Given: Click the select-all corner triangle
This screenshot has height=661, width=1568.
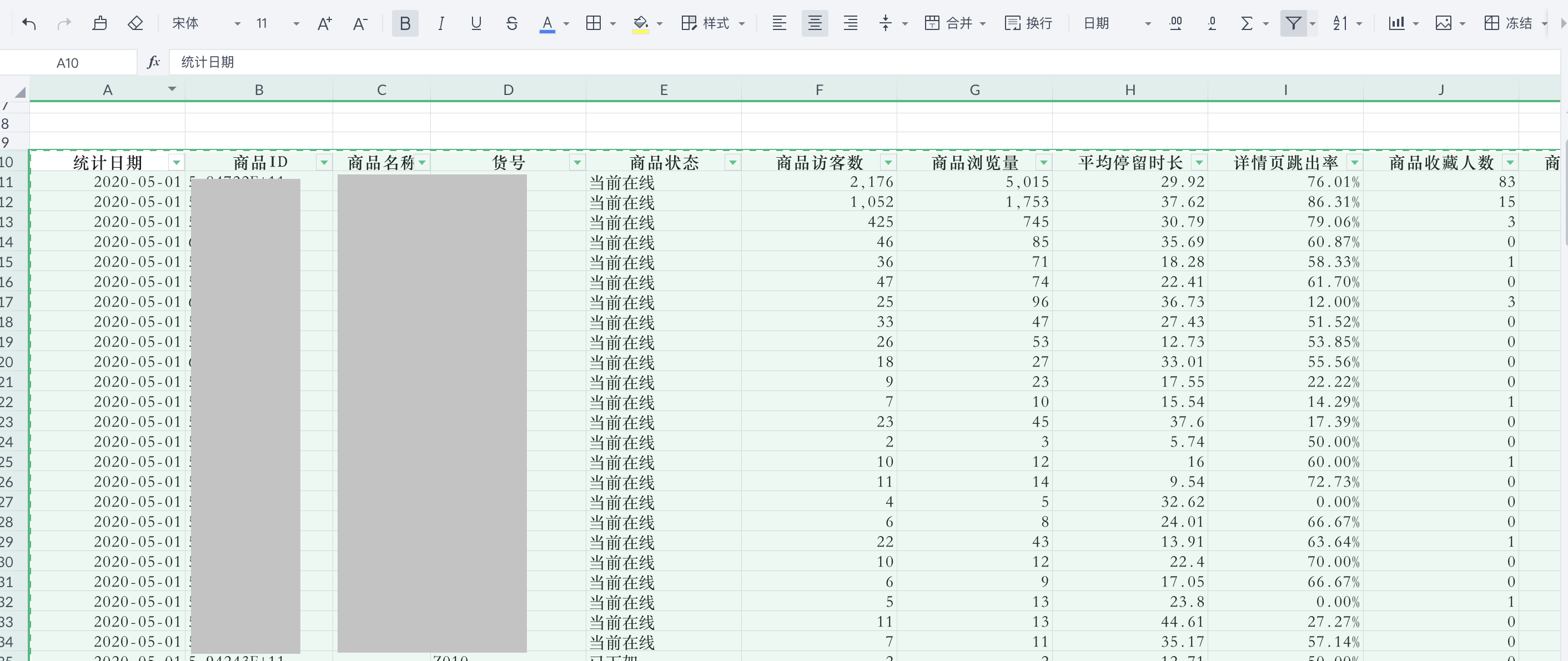Looking at the screenshot, I should click(x=19, y=92).
